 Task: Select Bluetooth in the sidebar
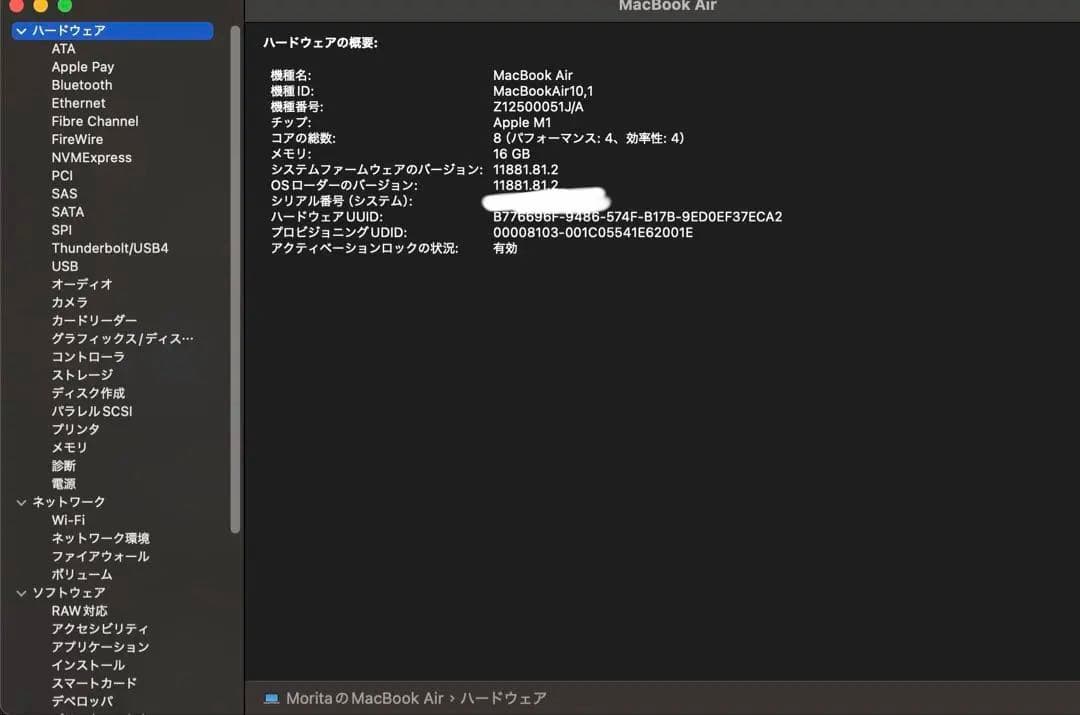pos(81,85)
